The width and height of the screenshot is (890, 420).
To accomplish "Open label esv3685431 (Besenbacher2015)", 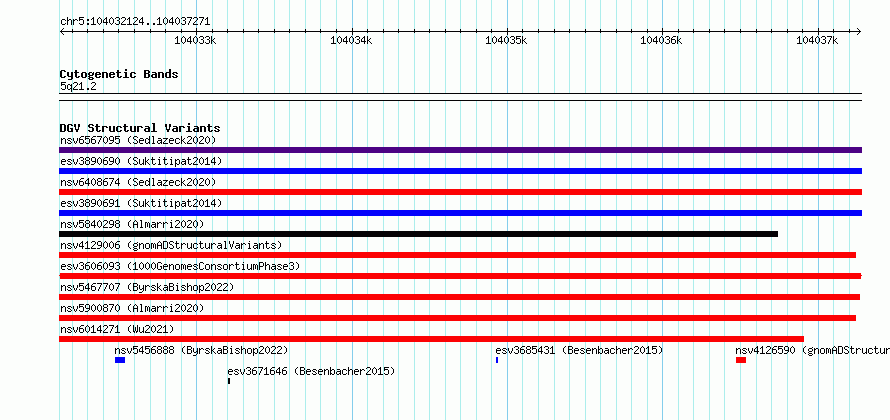I will click(580, 350).
